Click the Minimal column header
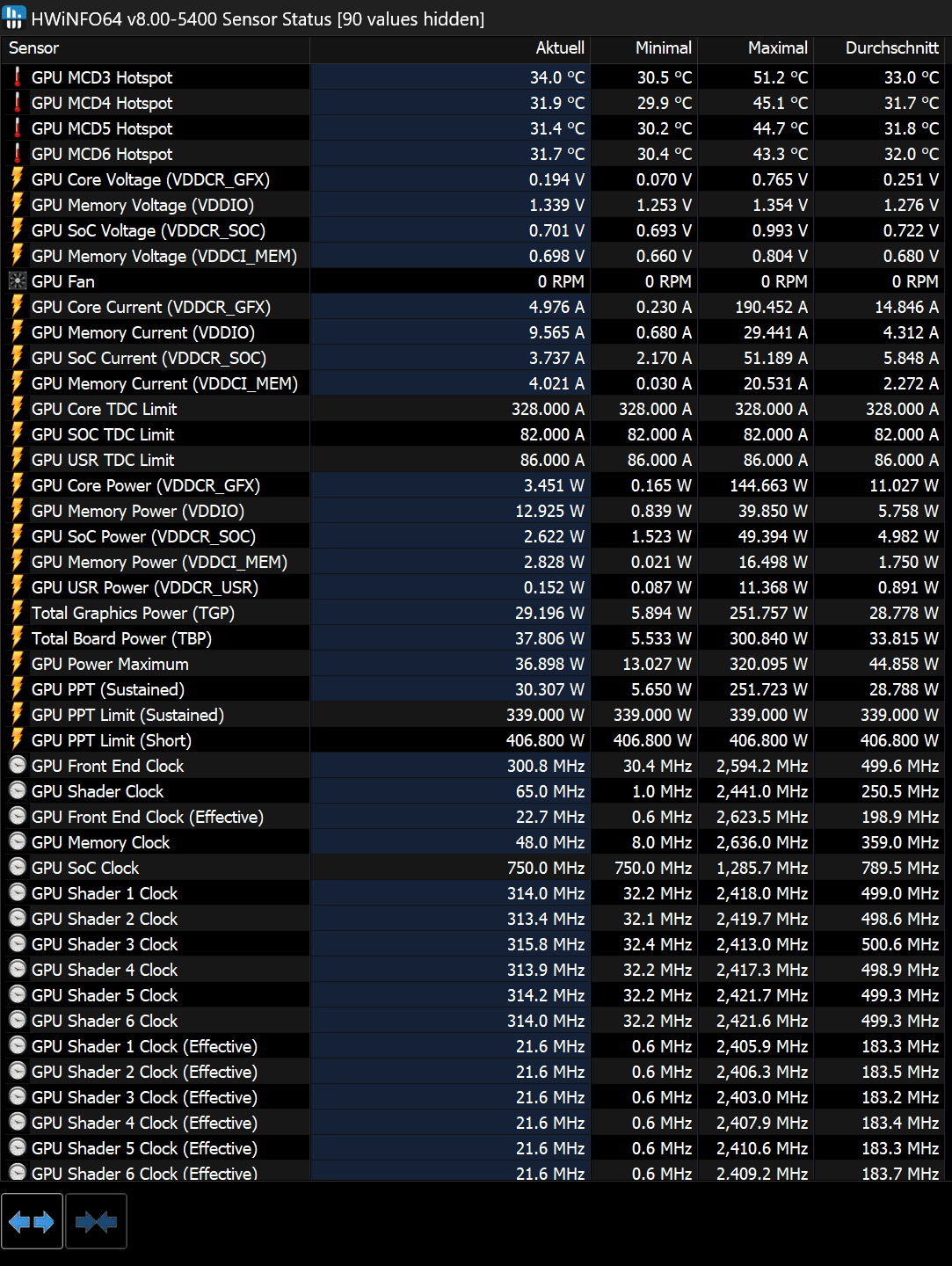 (x=643, y=48)
